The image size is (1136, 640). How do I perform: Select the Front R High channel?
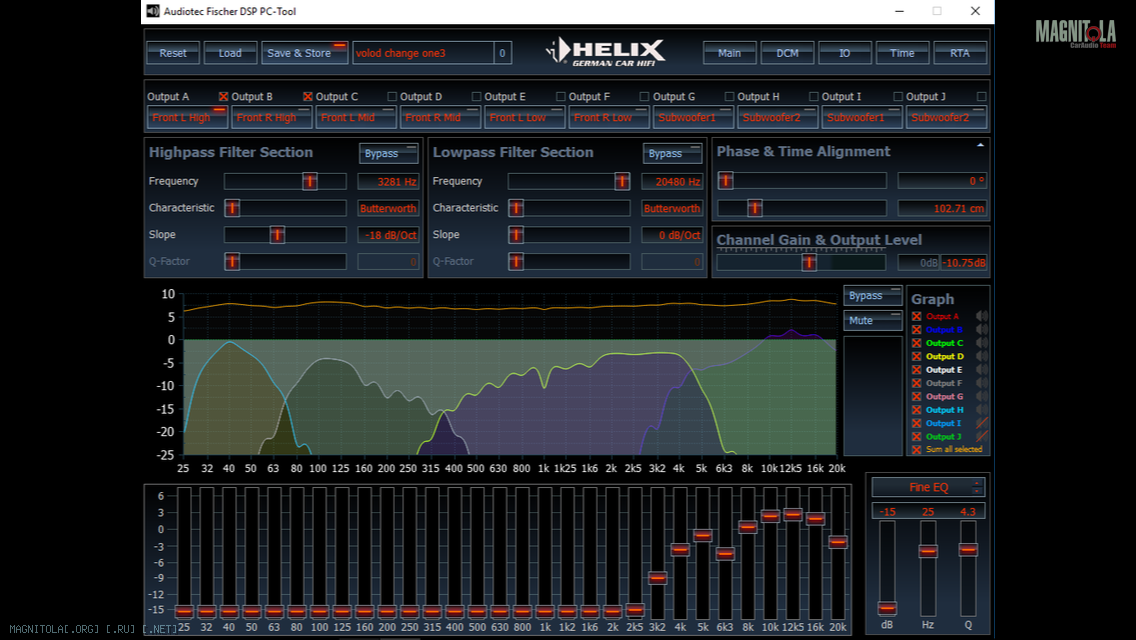tap(271, 117)
